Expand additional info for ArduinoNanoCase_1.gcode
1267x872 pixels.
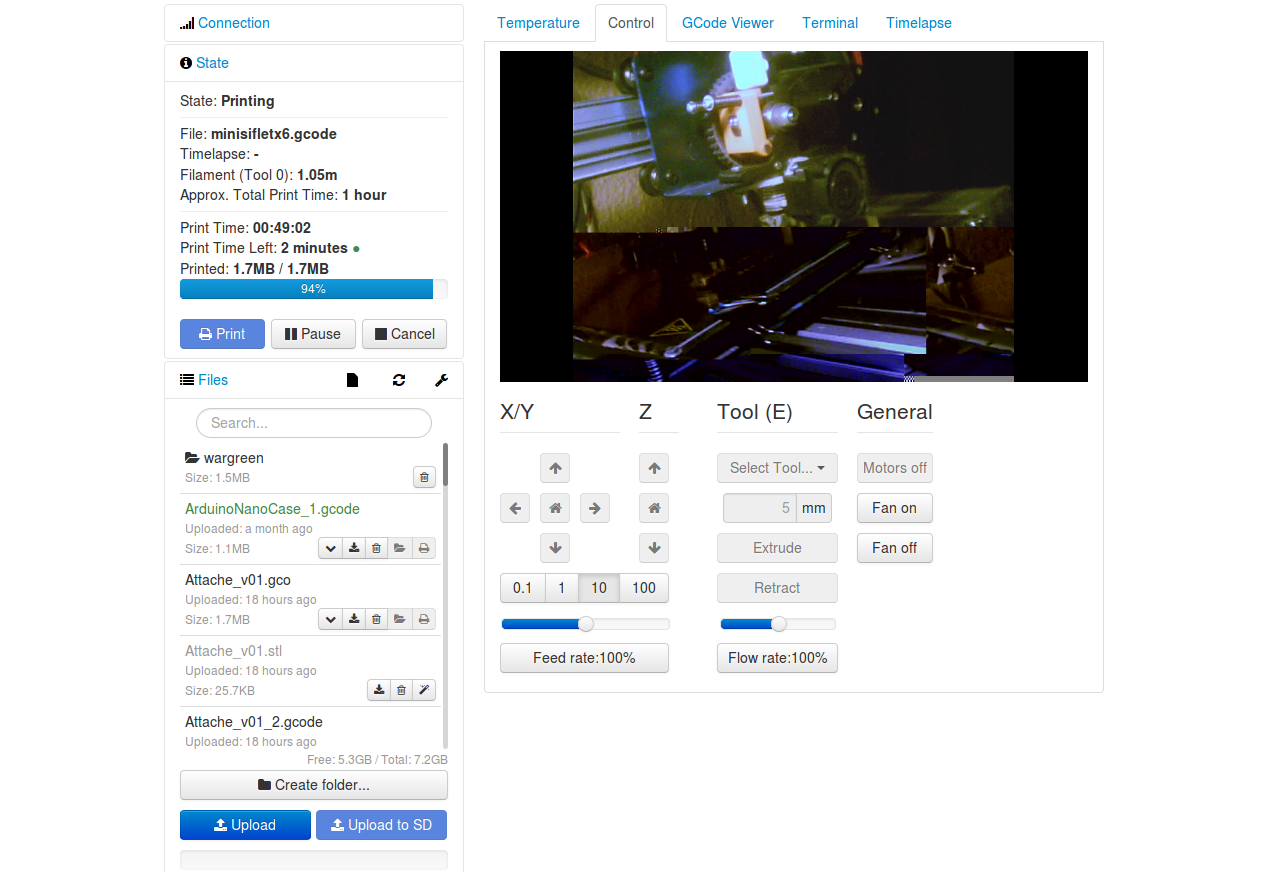pyautogui.click(x=330, y=548)
